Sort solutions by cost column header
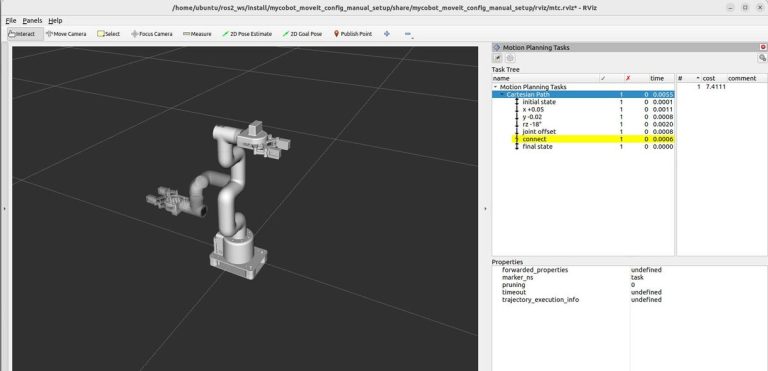This screenshot has width=768, height=371. tap(709, 78)
